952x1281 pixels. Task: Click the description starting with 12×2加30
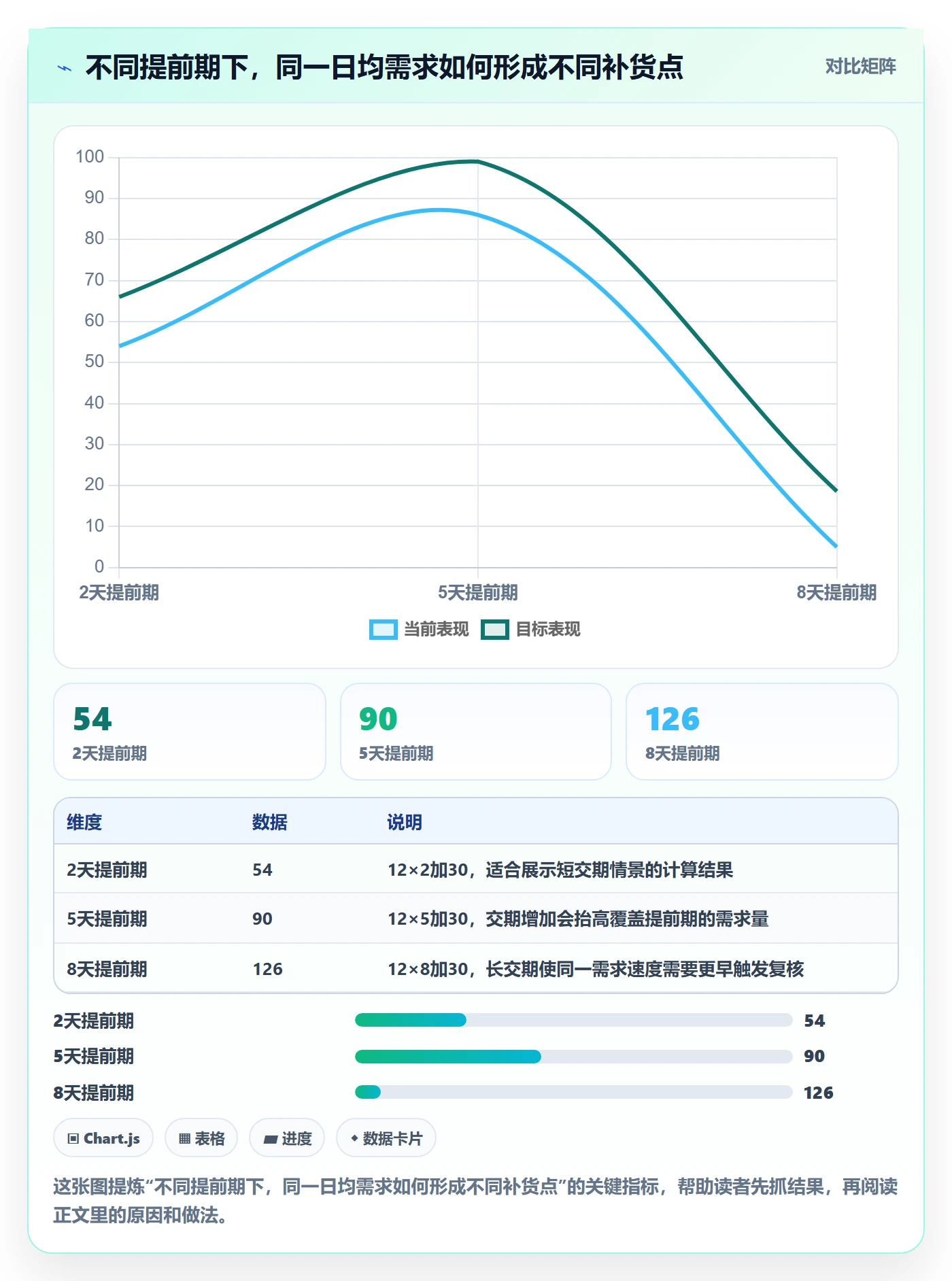click(560, 870)
